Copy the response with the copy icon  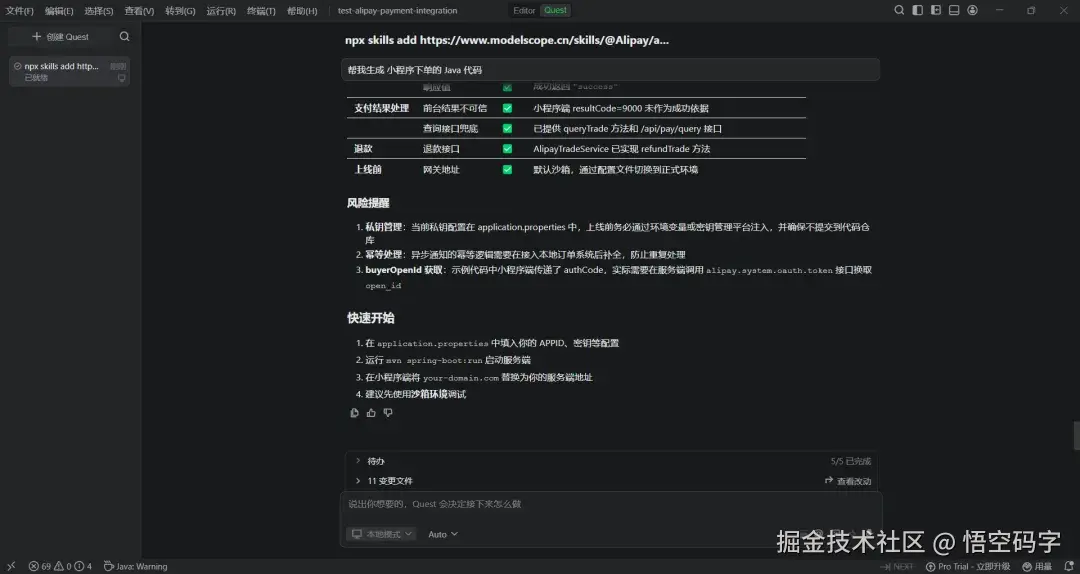tap(355, 413)
